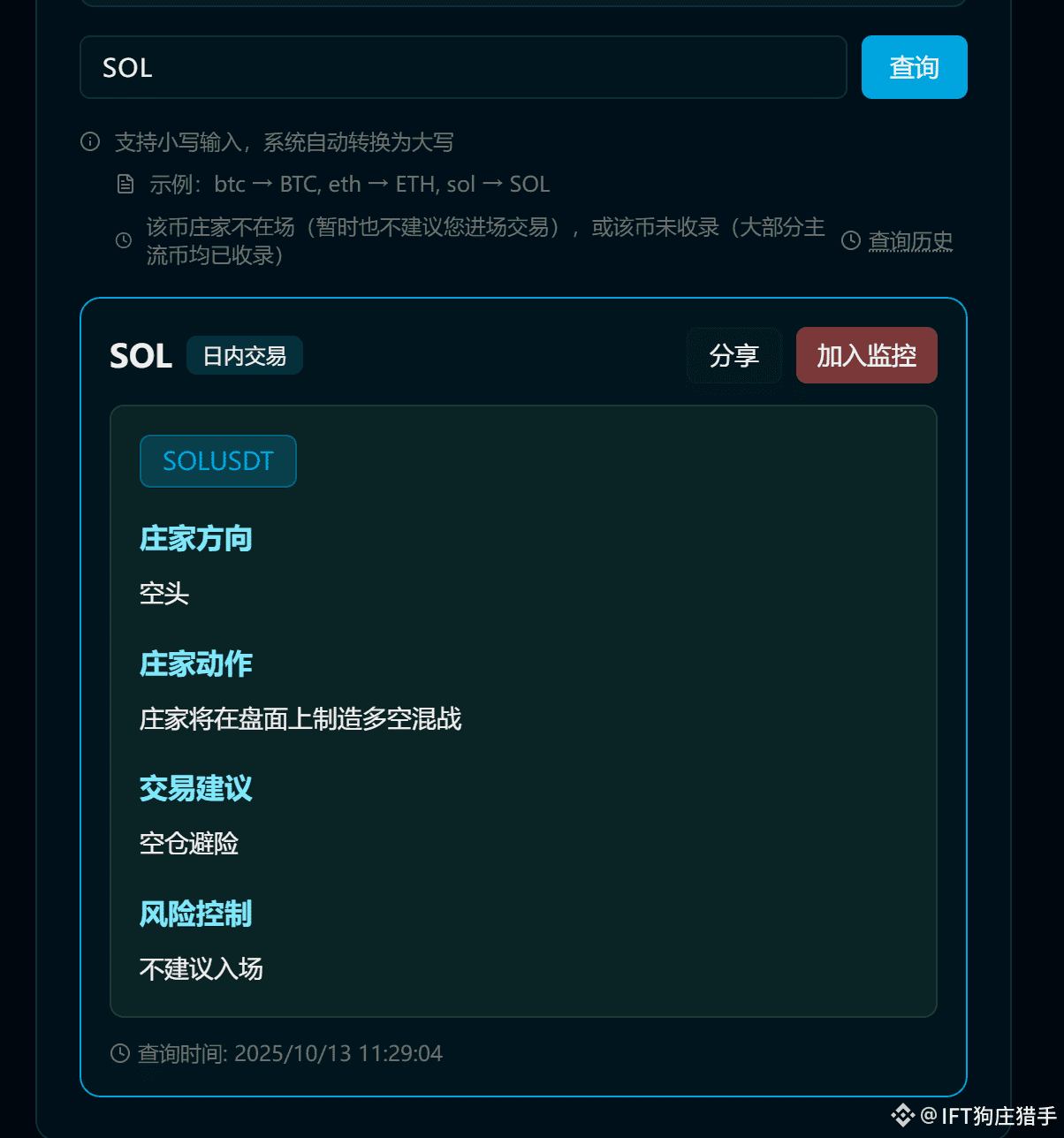Click the SOL title in result card
Screen dimensions: 1064x1138
(x=141, y=356)
